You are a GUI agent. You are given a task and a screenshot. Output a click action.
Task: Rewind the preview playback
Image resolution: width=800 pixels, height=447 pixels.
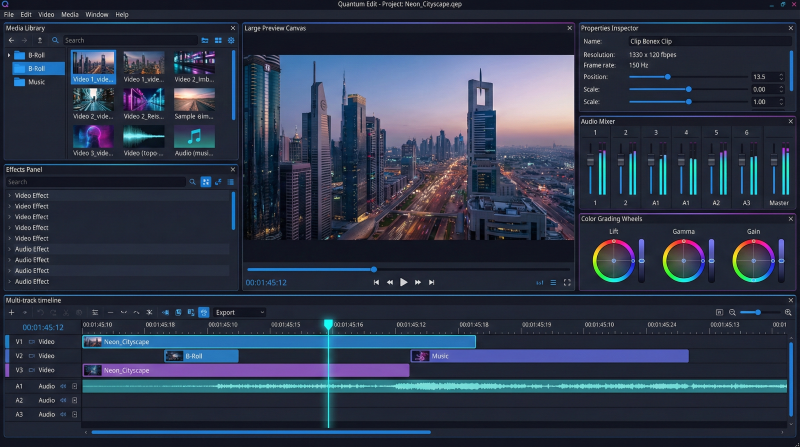[x=390, y=282]
